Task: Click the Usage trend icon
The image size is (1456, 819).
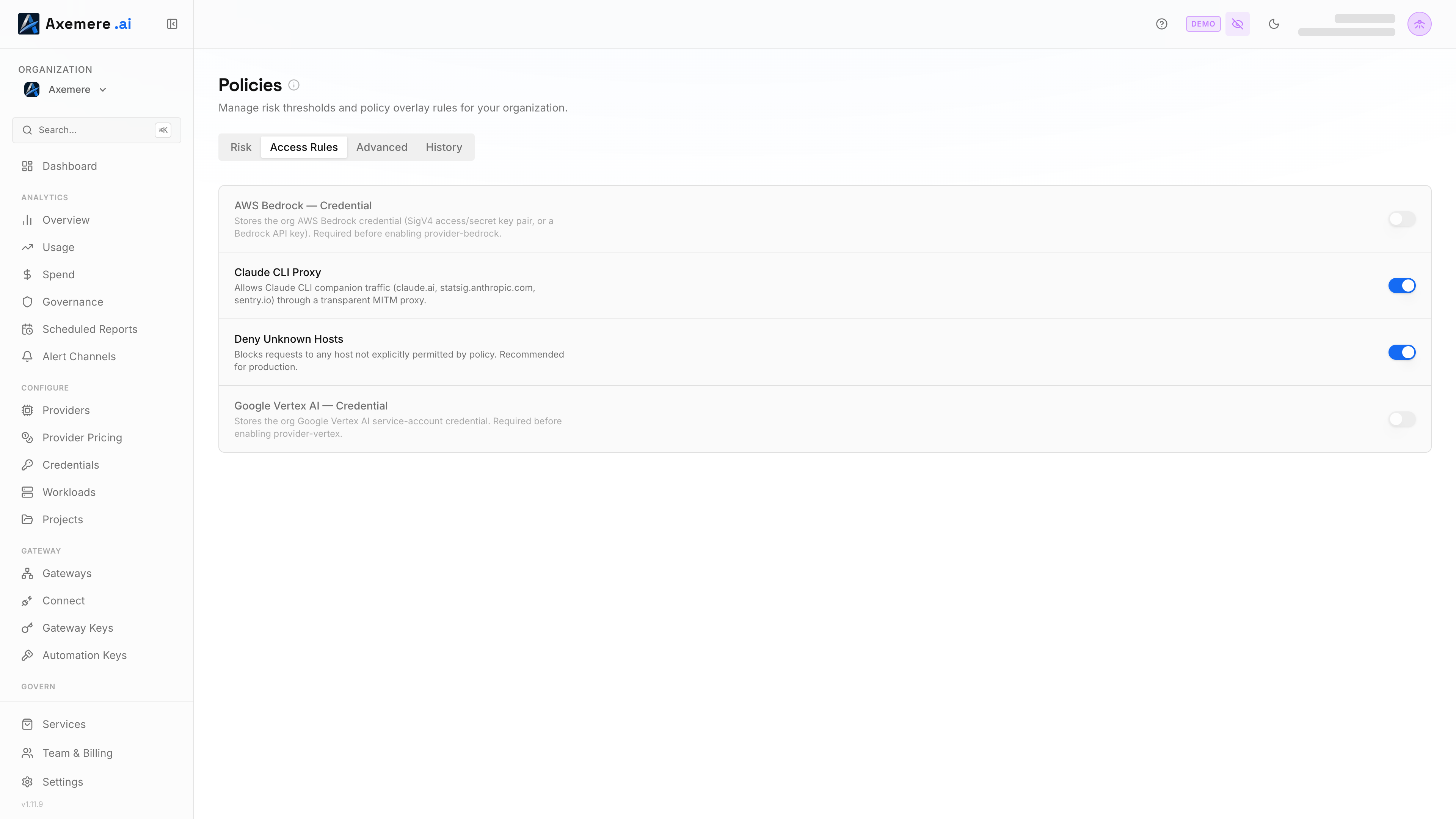Action: tap(27, 247)
